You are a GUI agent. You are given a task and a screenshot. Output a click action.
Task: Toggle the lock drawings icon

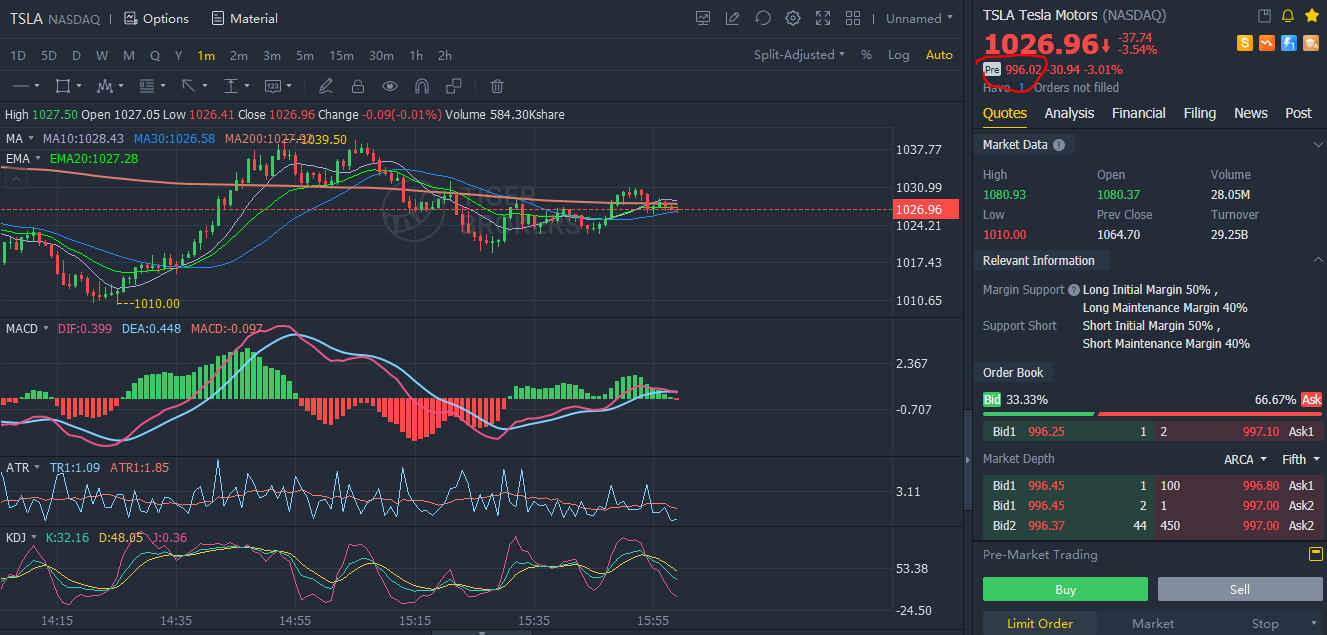pos(357,86)
